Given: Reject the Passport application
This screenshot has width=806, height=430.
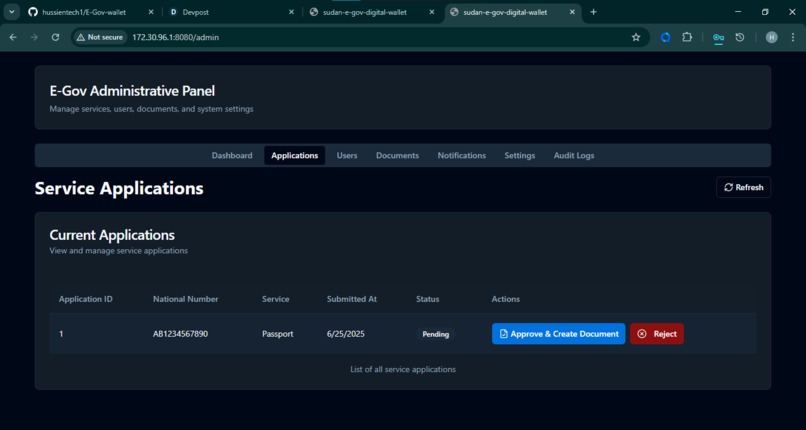Looking at the screenshot, I should click(657, 334).
